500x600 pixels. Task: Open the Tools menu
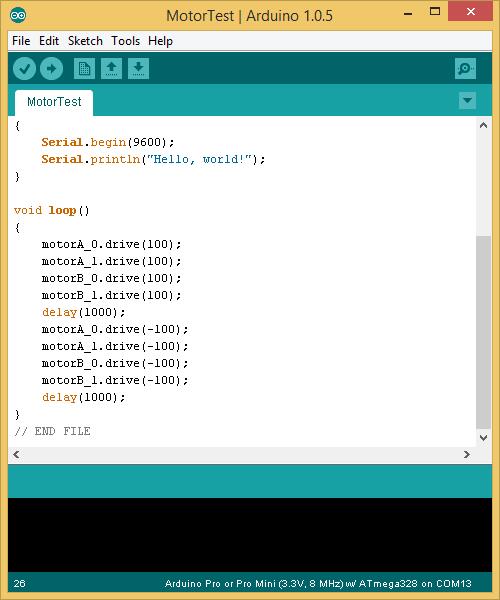(125, 41)
